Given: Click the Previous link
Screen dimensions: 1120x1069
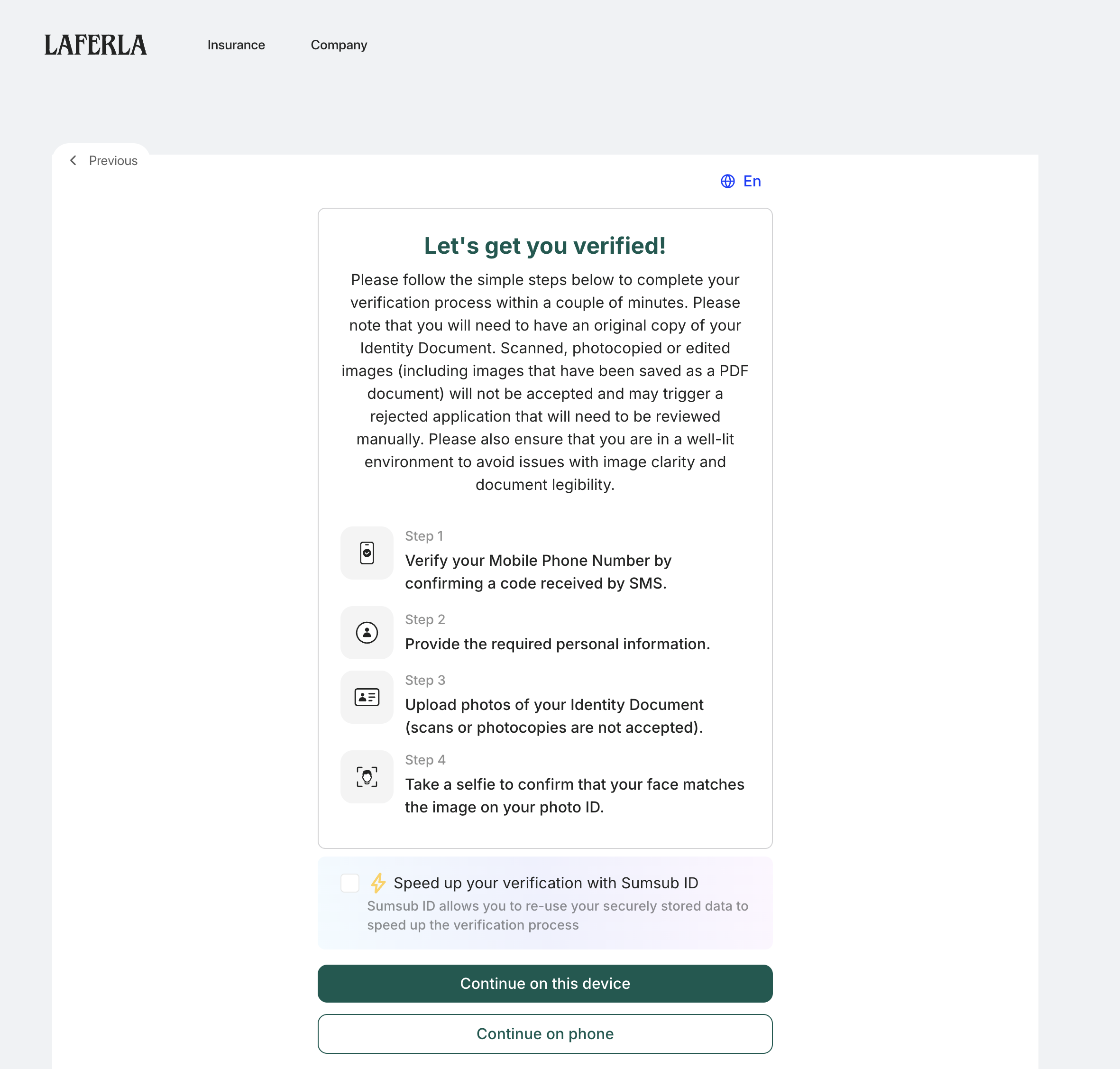Looking at the screenshot, I should [x=113, y=161].
